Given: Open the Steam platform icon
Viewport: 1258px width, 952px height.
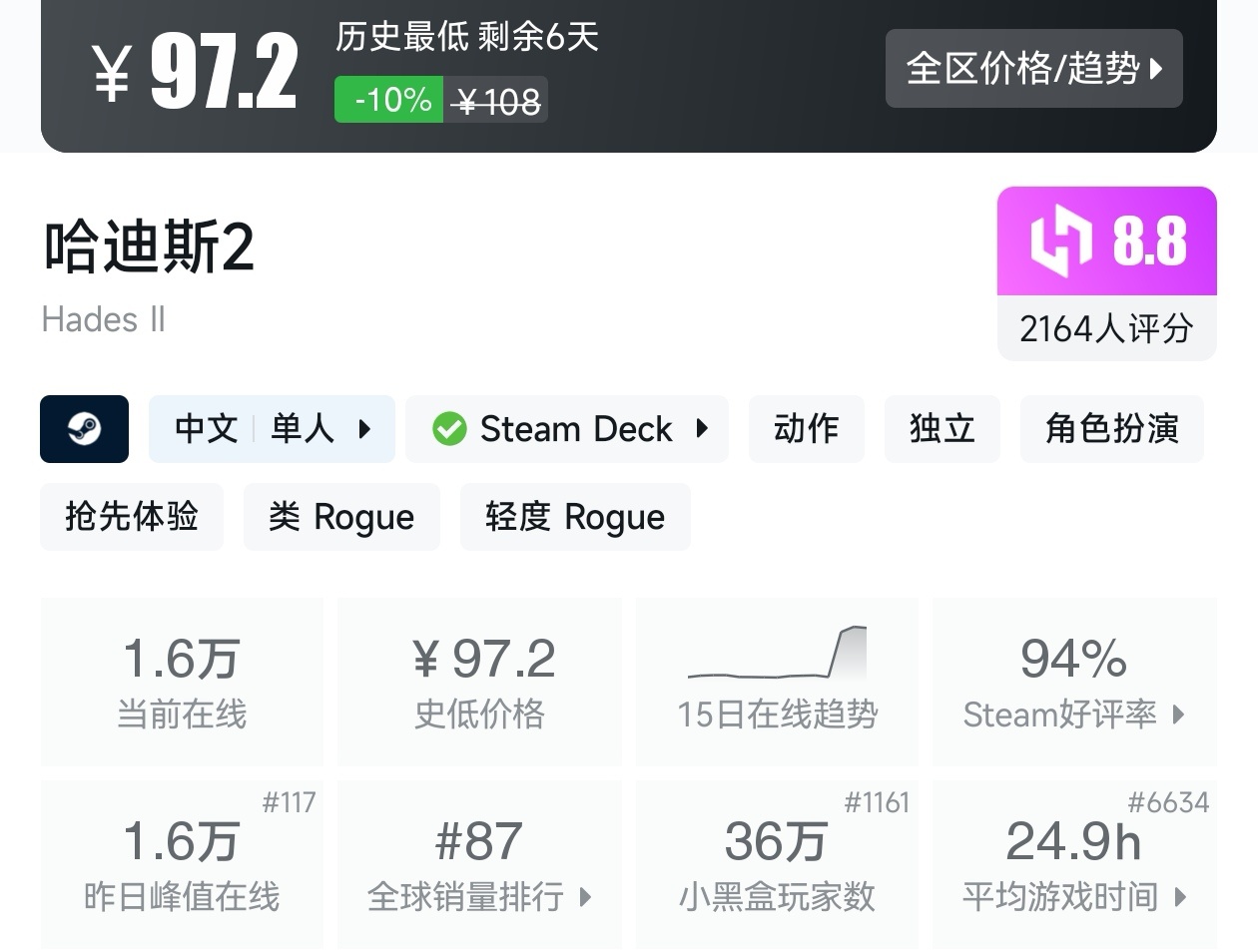Looking at the screenshot, I should [x=84, y=429].
